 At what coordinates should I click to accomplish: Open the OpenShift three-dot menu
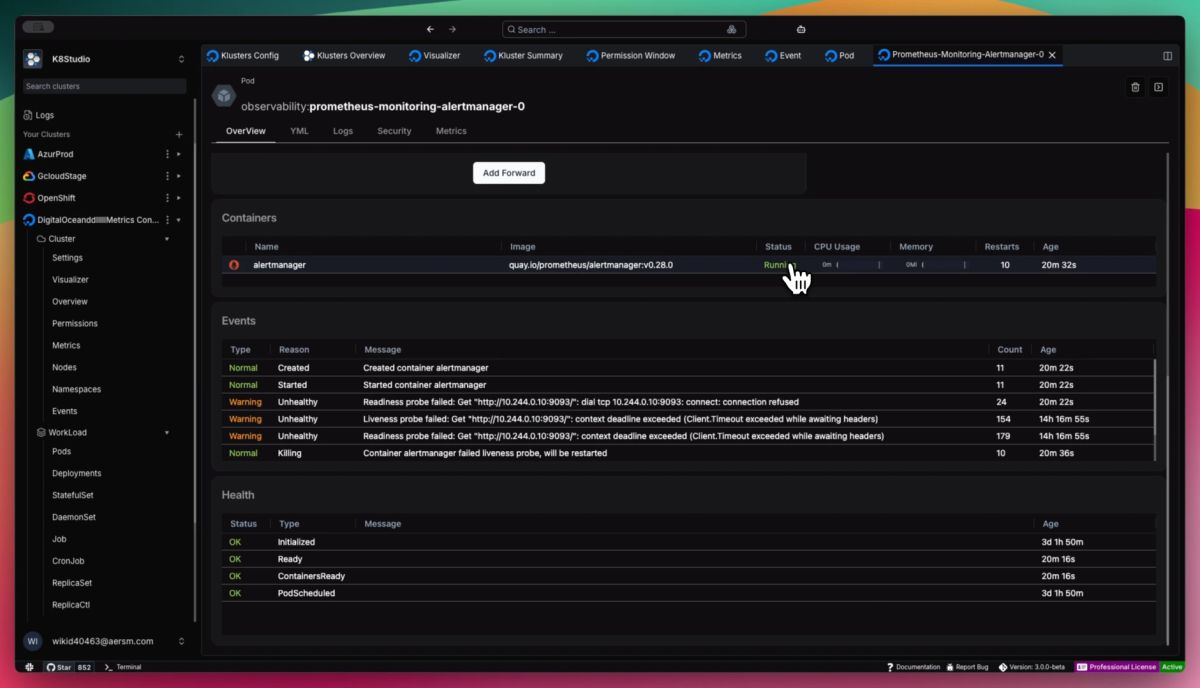click(167, 198)
